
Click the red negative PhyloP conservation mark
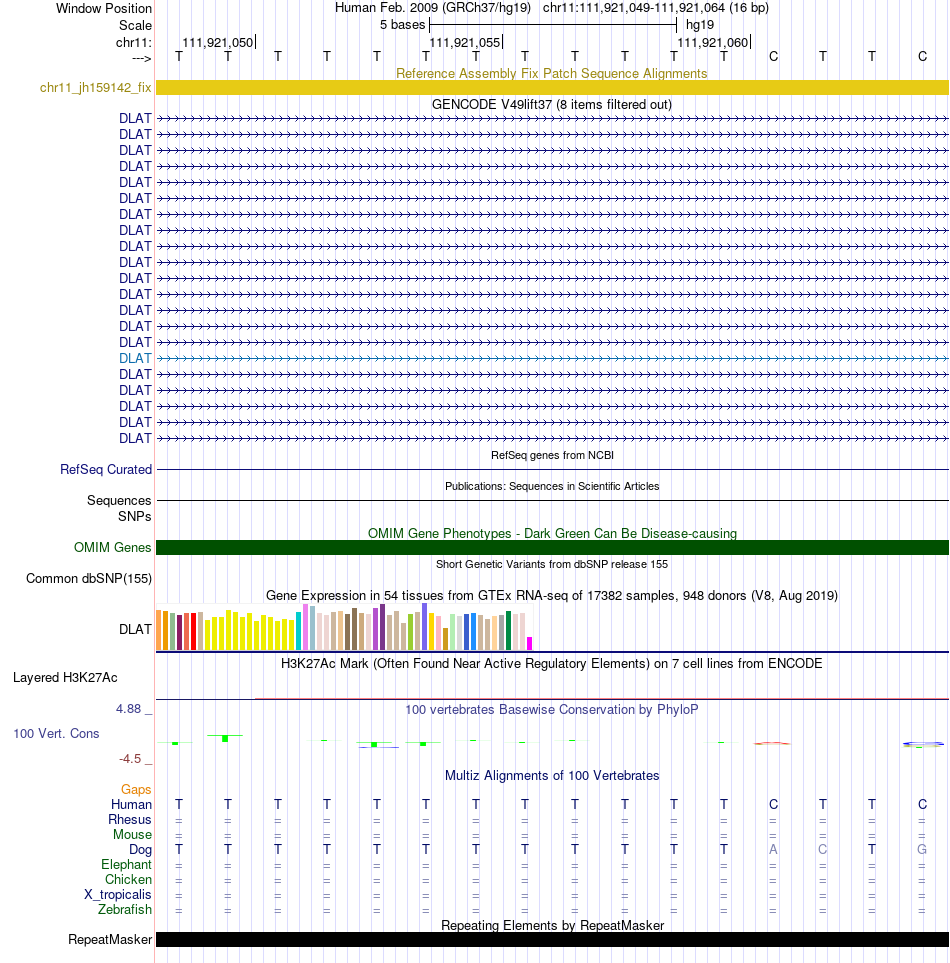773,743
